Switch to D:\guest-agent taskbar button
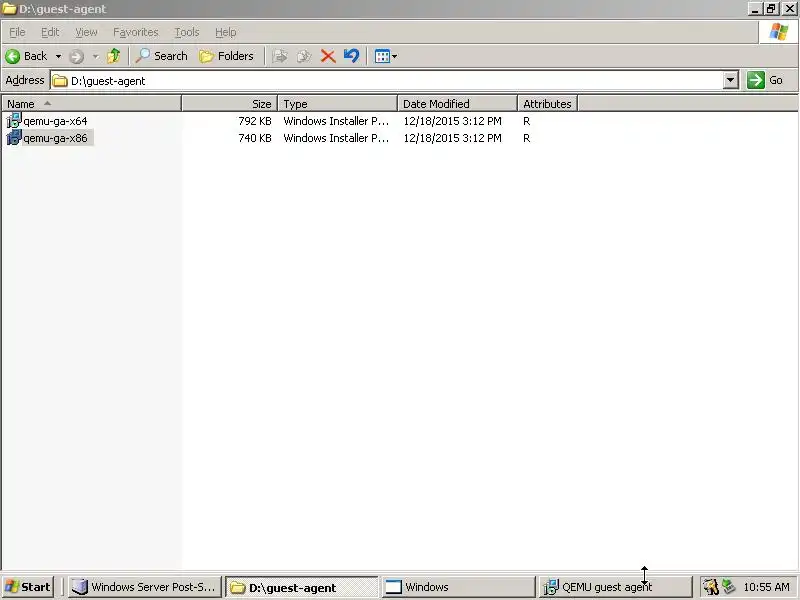Screen dimensions: 800x600 click(x=302, y=587)
